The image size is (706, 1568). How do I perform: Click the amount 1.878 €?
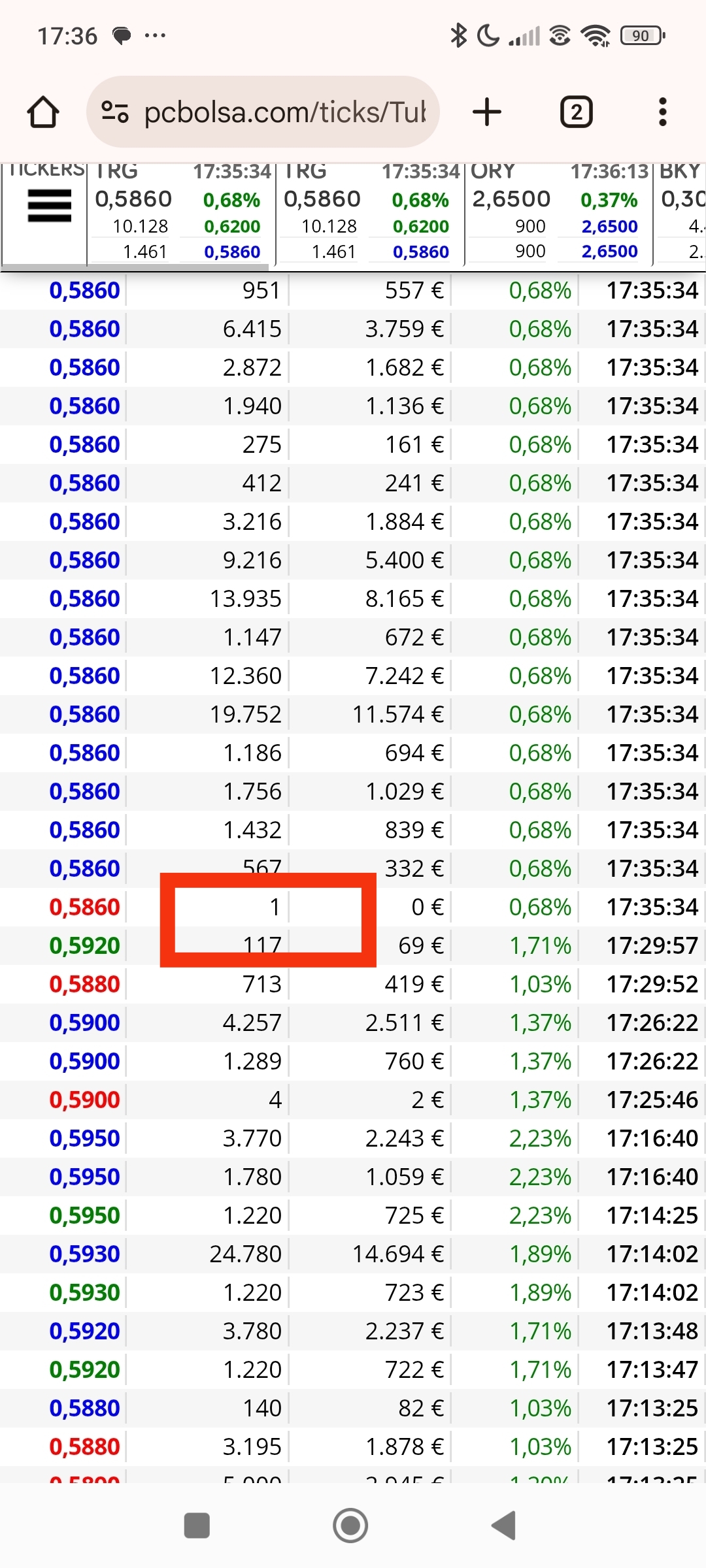pos(405,1446)
